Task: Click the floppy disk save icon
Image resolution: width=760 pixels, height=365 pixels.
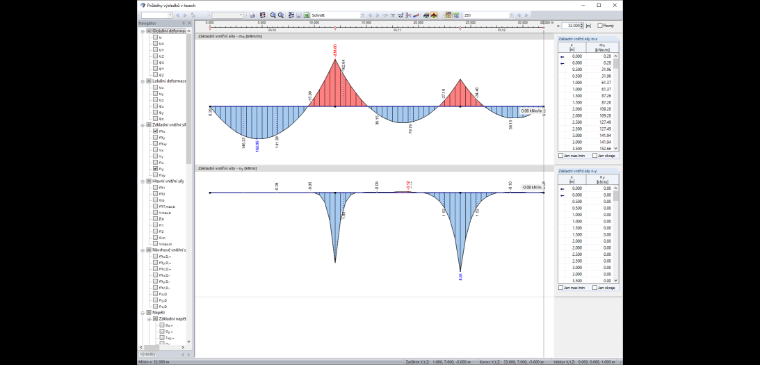Action: [x=299, y=16]
